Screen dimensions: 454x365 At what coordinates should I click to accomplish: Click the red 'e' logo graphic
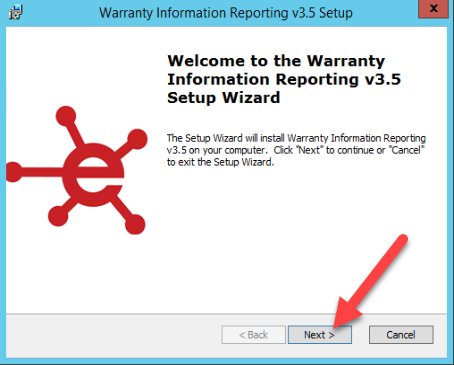tap(77, 171)
